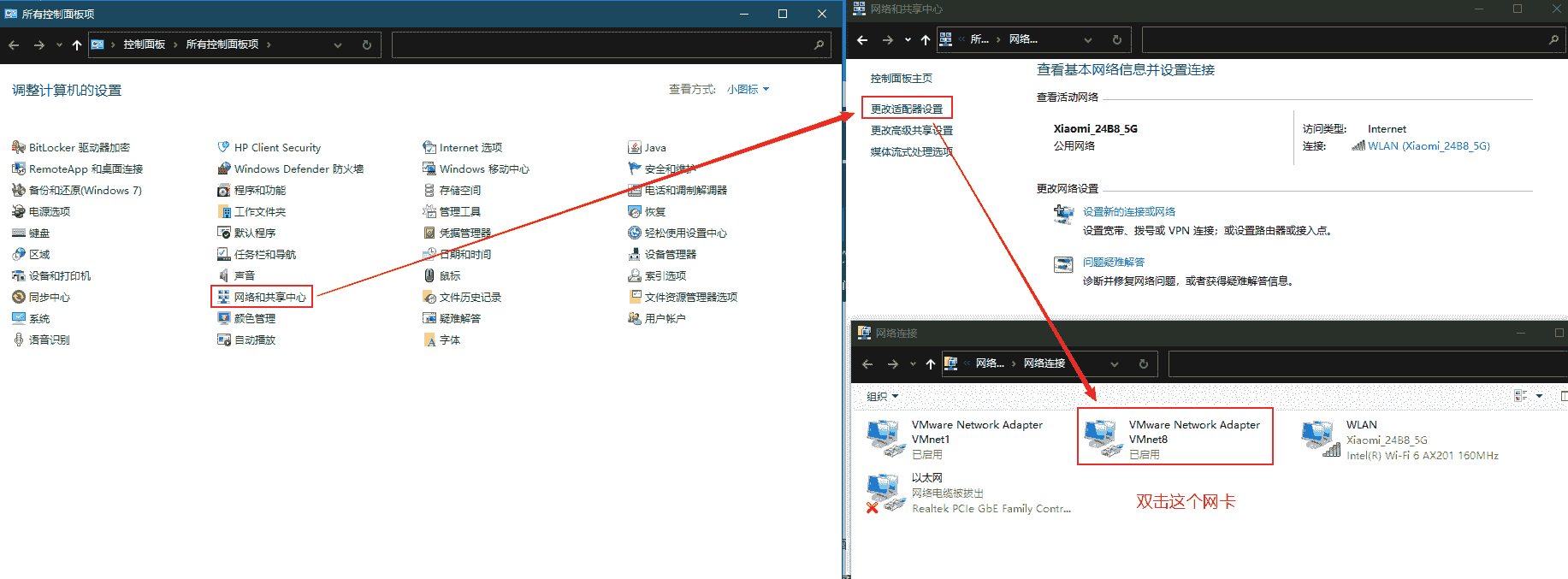The height and width of the screenshot is (579, 1568).
Task: Open view options dropdown in 网络连接 toolbar
Action: [1539, 396]
